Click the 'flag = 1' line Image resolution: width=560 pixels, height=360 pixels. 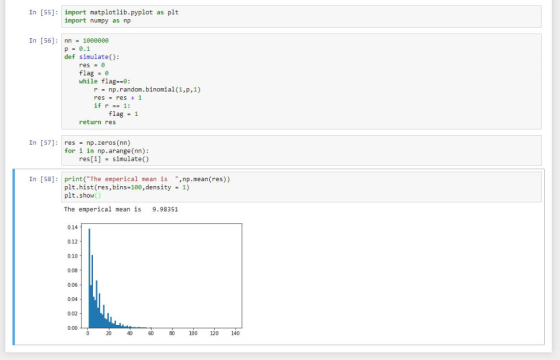tap(123, 114)
